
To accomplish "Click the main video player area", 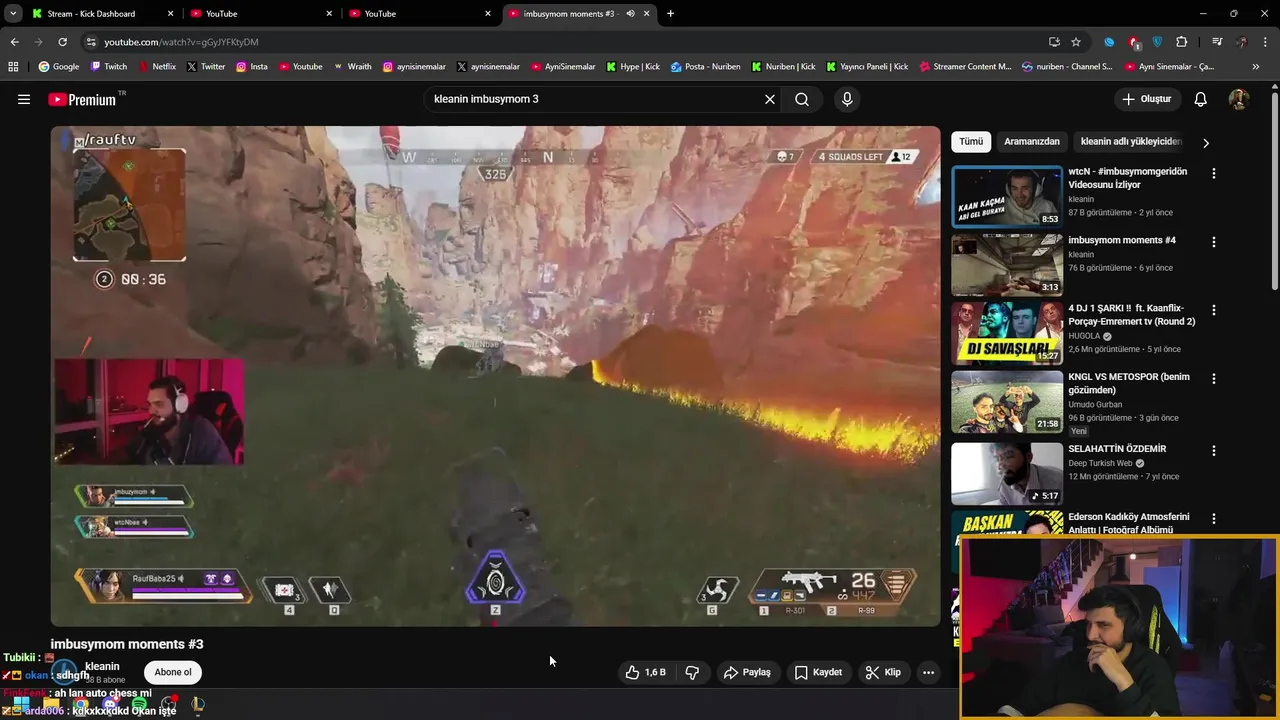I will 496,376.
